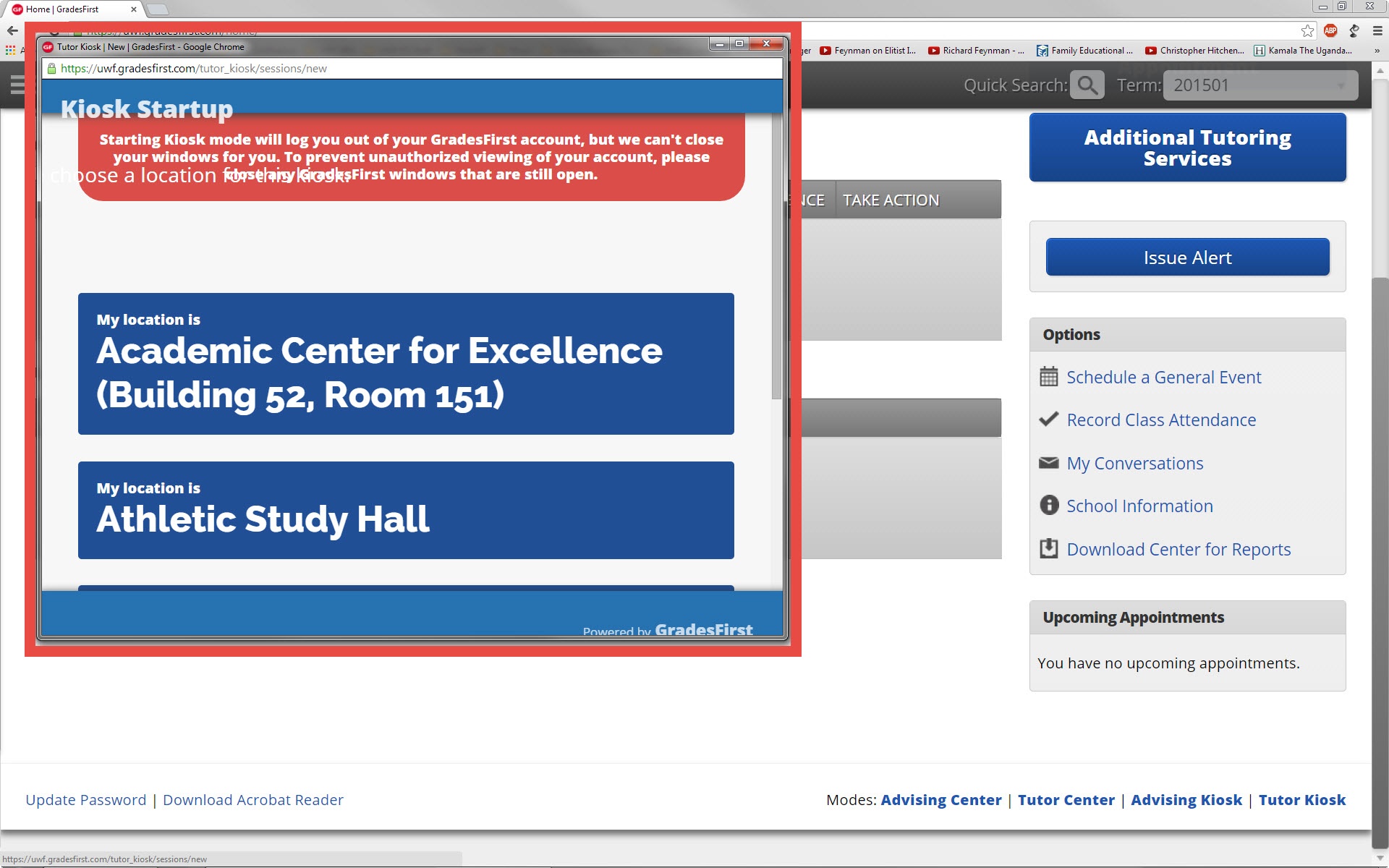Click the Issue Alert button
1389x868 pixels.
tap(1187, 257)
